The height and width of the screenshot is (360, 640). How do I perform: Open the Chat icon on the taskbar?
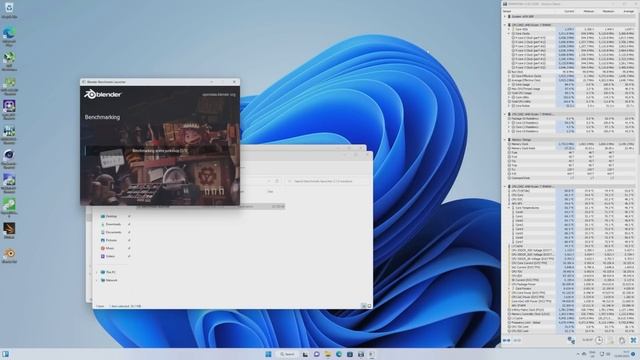coord(316,354)
